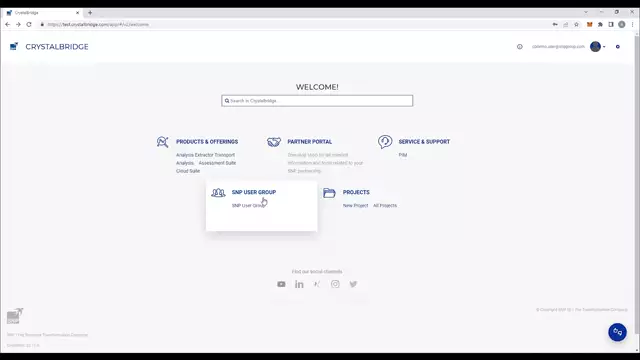This screenshot has width=640, height=360.
Task: View site info via the padlock icon
Action: click(x=42, y=24)
